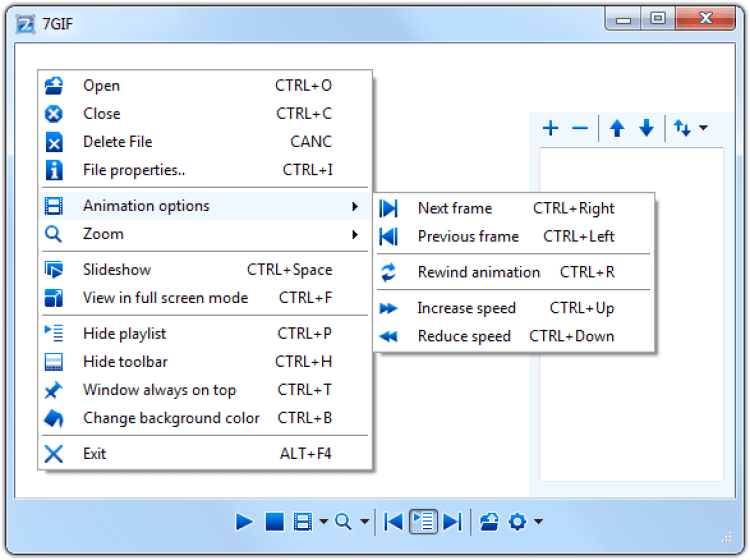Open the sort dropdown arrow in the playlist toolbar
Viewport: 750px width, 560px height.
703,128
